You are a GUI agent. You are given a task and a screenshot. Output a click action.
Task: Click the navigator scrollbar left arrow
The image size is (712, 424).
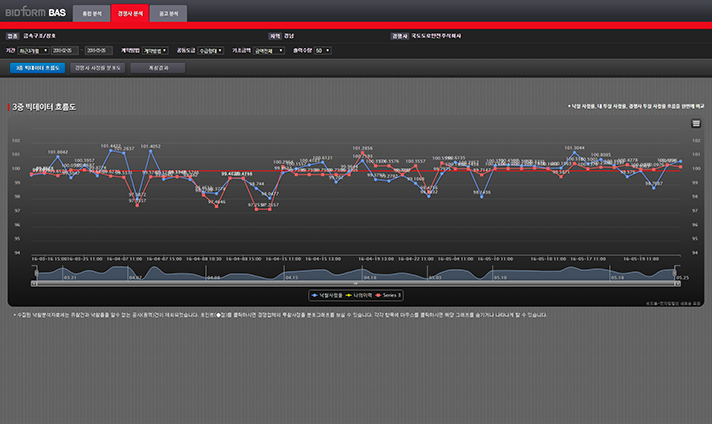point(34,284)
